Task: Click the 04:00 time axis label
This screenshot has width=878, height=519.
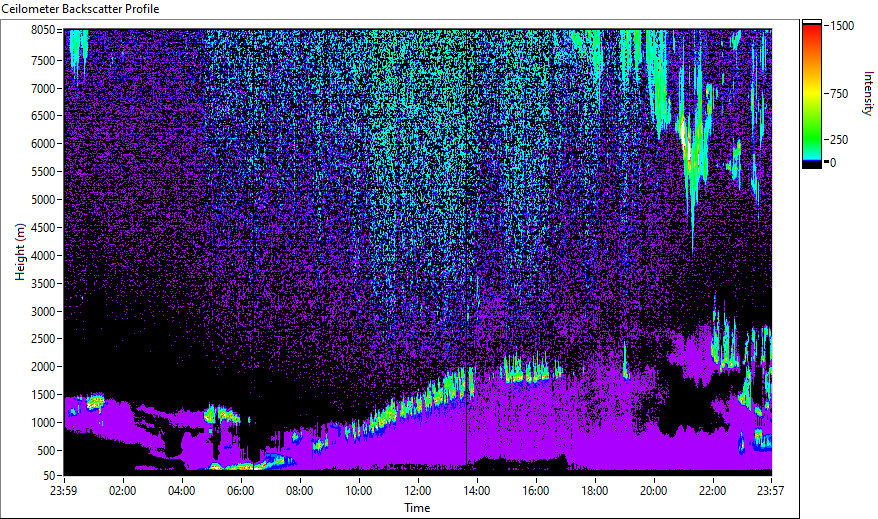Action: [181, 491]
